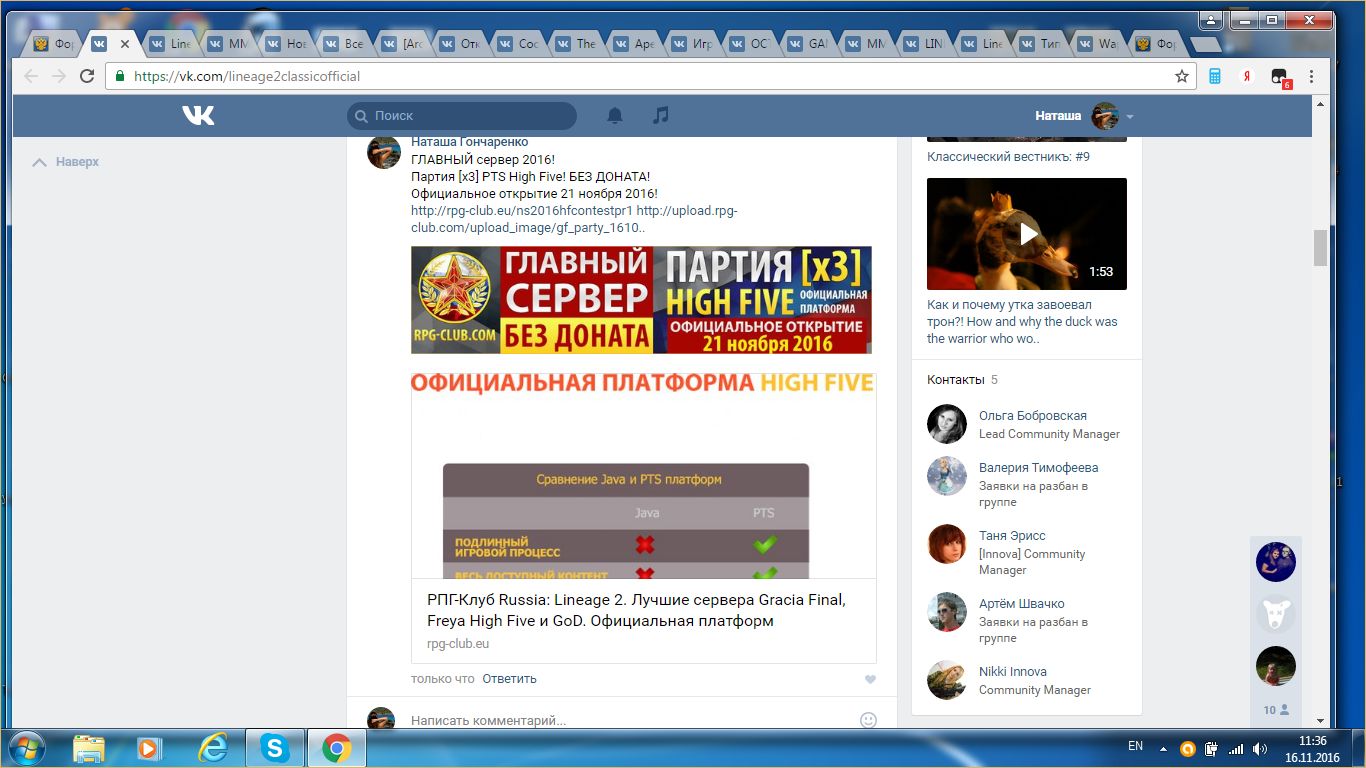Viewport: 1366px width, 768px height.
Task: Click Ответить to reply to comment
Action: click(509, 678)
